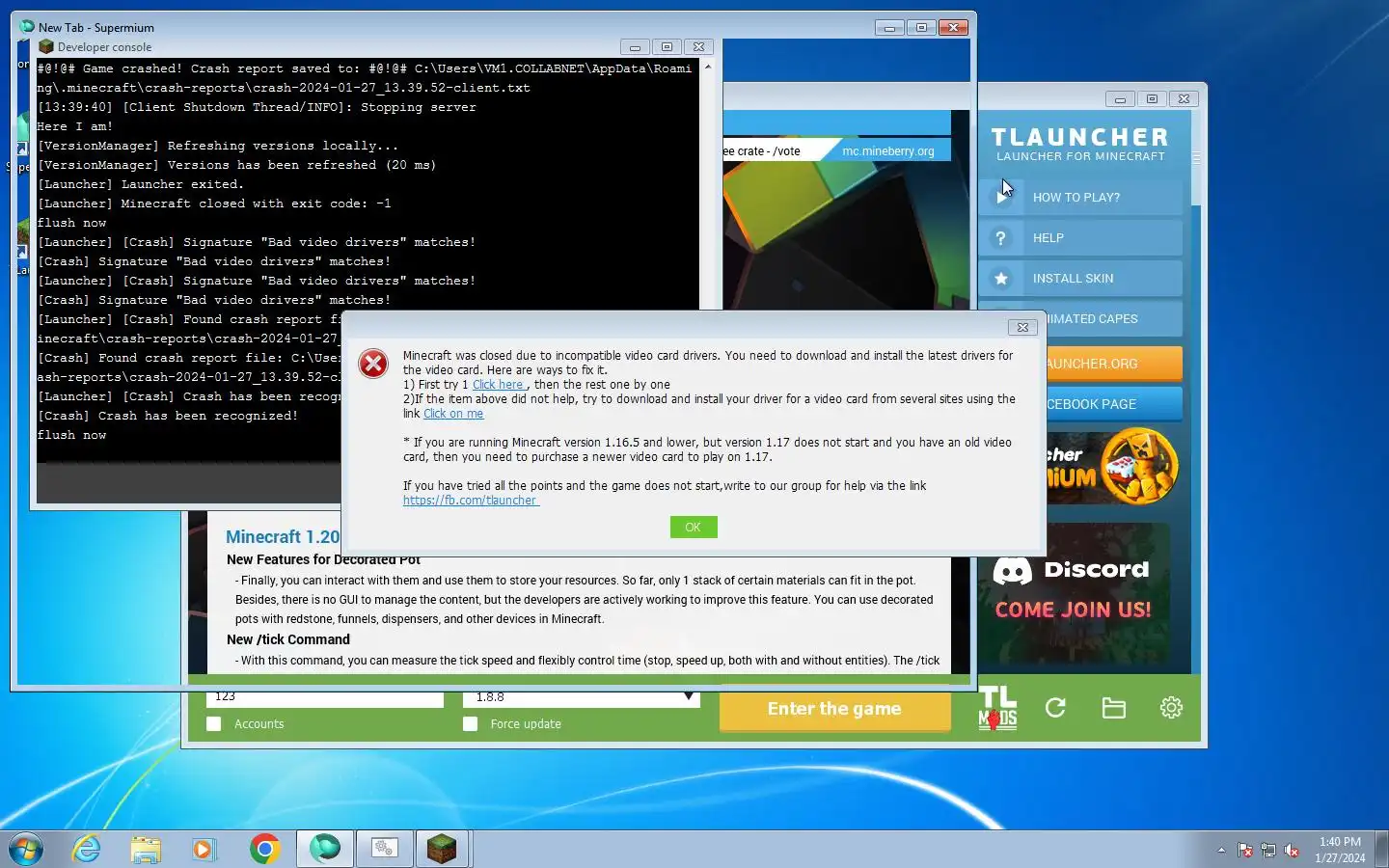The image size is (1389, 868).
Task: Click the Enter the game button
Action: (834, 709)
